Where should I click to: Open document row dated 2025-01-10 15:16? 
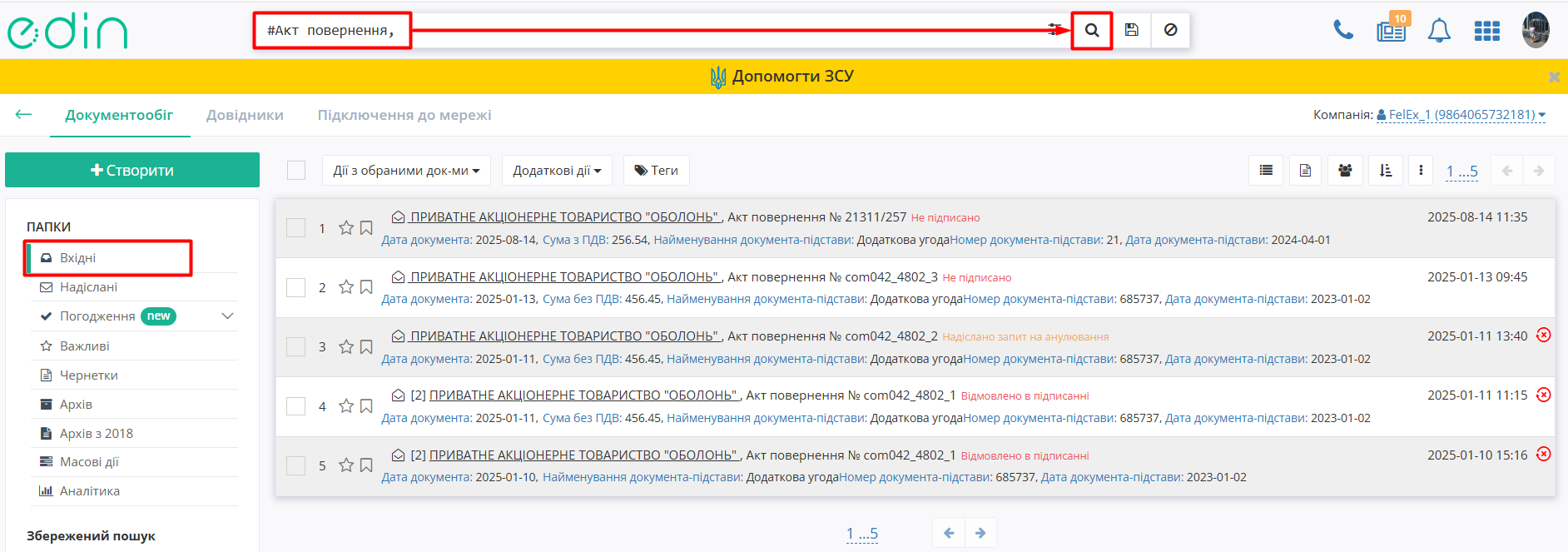pos(915,466)
